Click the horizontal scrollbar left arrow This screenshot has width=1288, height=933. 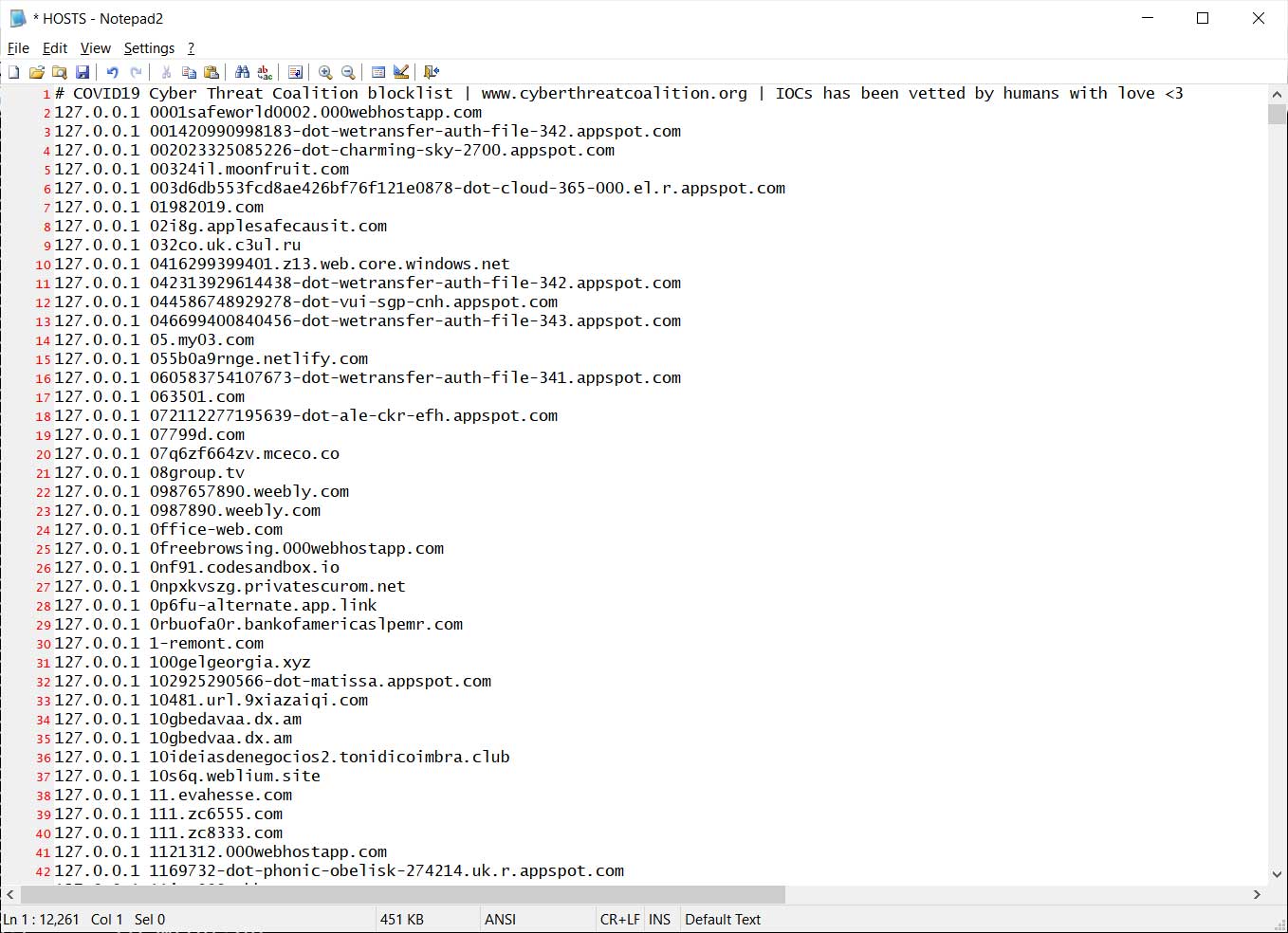pos(9,894)
